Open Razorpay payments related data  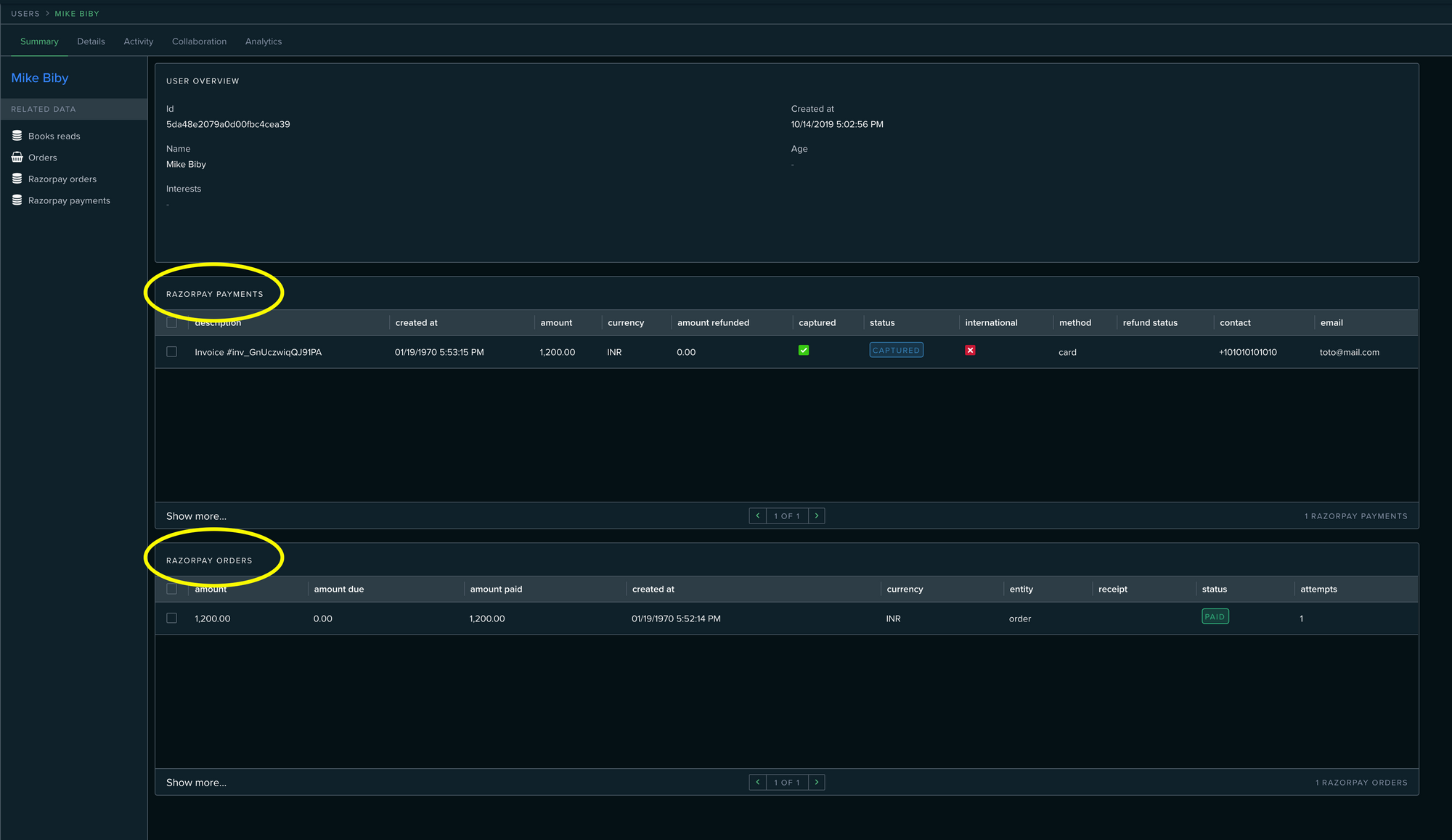pyautogui.click(x=69, y=200)
